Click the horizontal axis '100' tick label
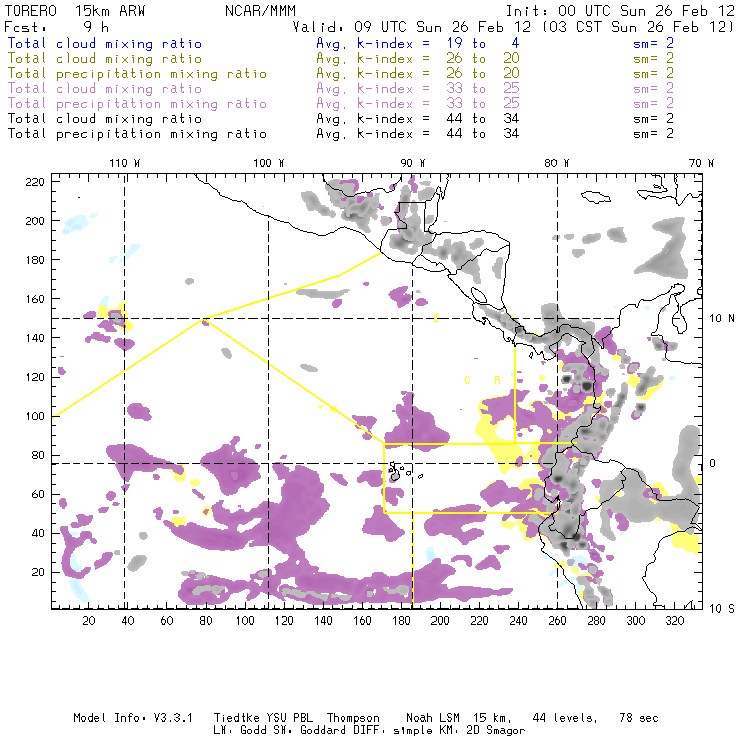 coord(245,621)
